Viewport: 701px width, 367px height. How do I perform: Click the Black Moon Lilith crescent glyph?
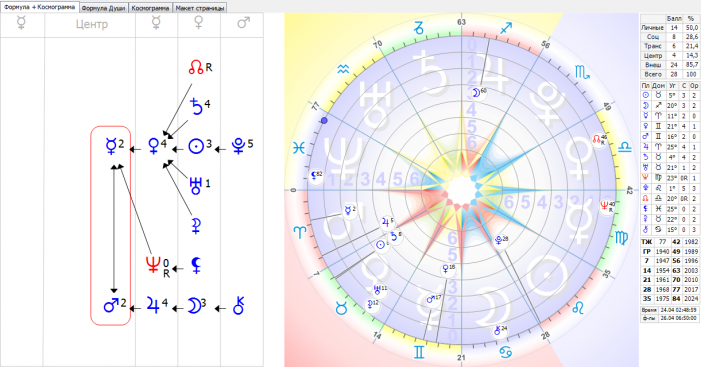(x=195, y=265)
